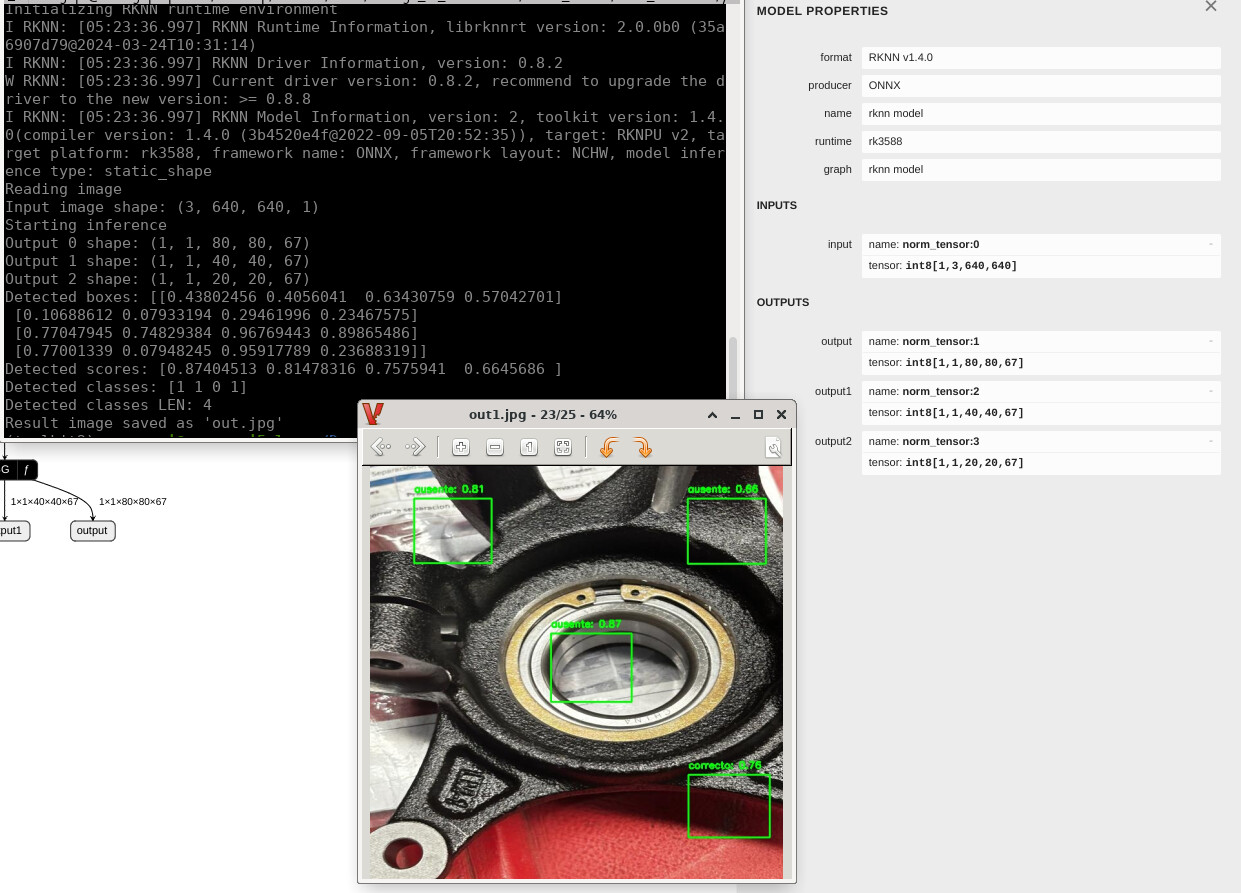The image size is (1241, 893).
Task: Click the 'f' function node block
Action: click(x=26, y=469)
